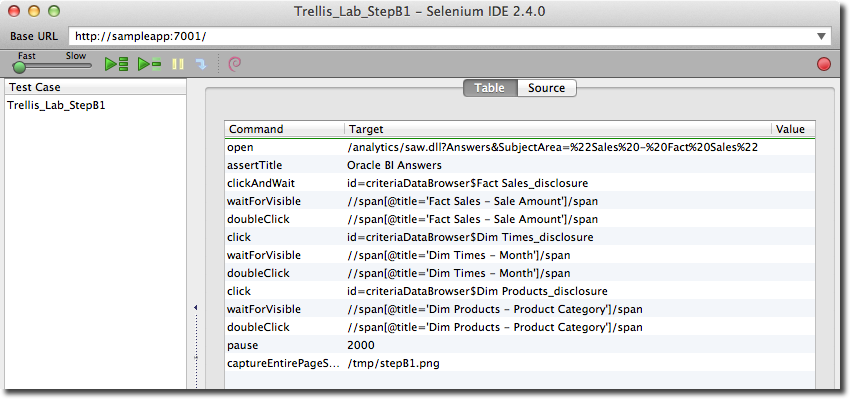
Task: Open the Base URL dropdown arrow
Action: (822, 36)
